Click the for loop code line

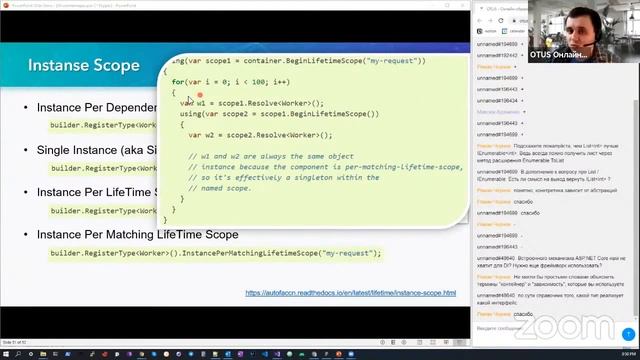231,82
